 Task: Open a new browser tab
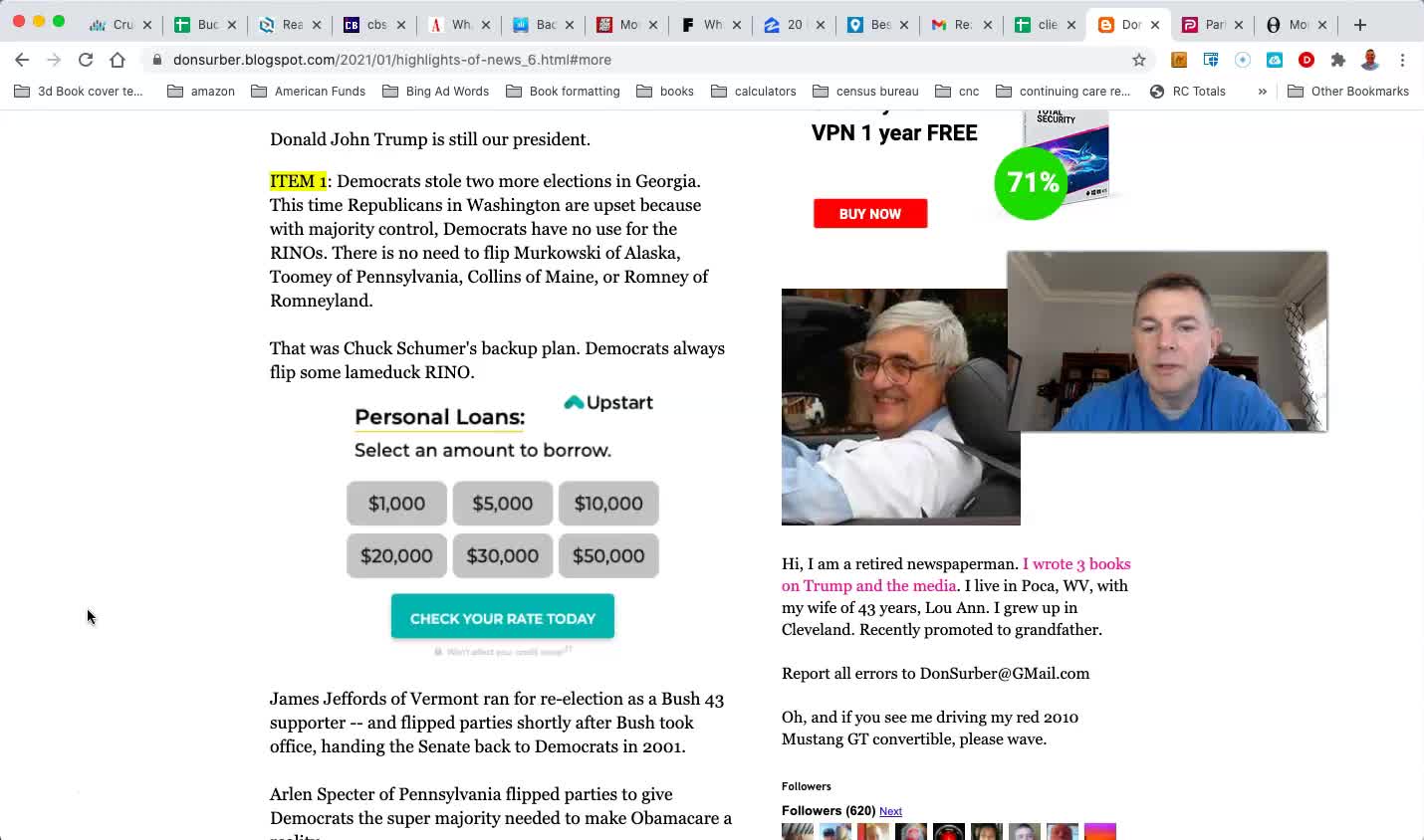click(1360, 25)
